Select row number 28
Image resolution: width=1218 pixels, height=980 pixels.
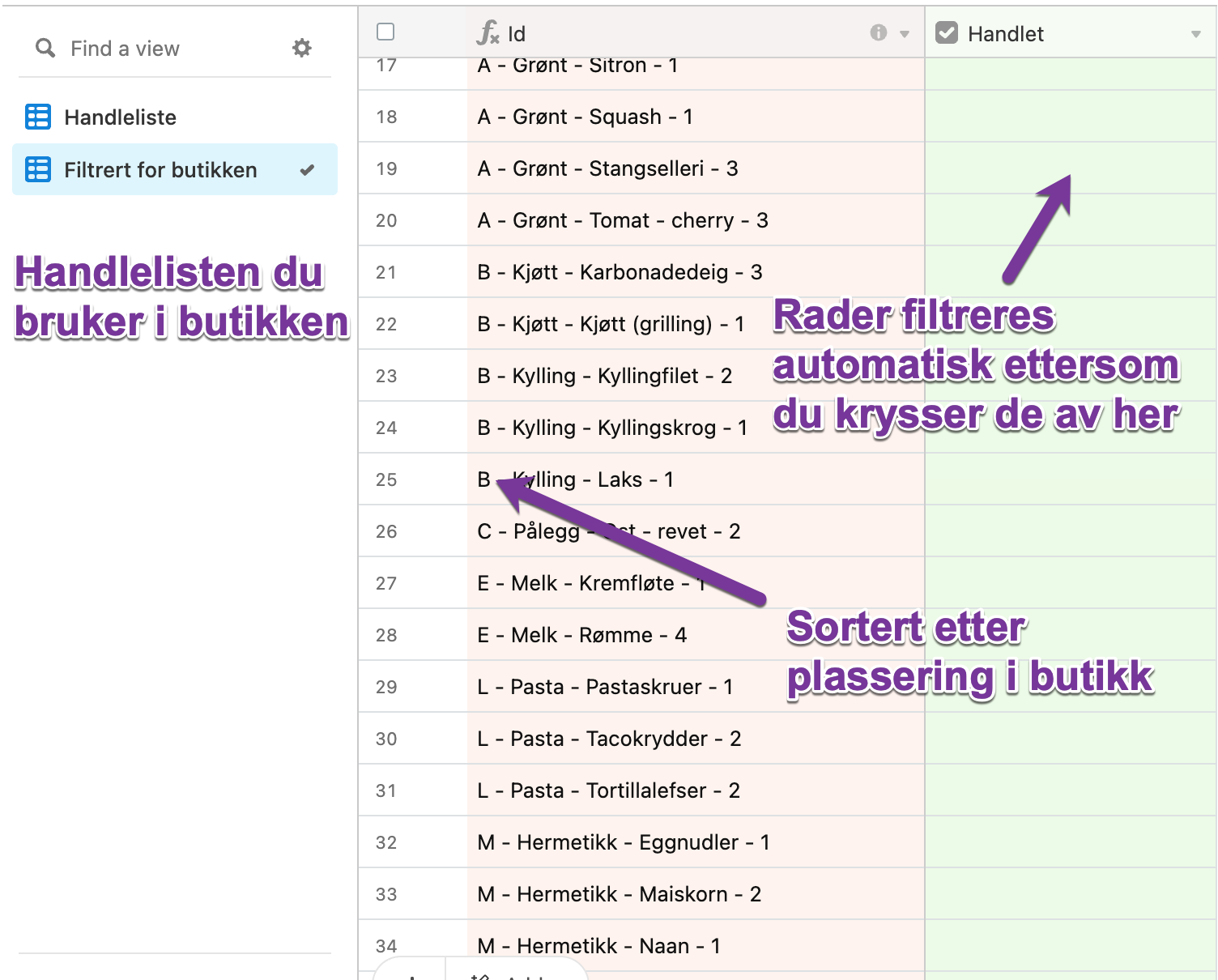[x=386, y=635]
